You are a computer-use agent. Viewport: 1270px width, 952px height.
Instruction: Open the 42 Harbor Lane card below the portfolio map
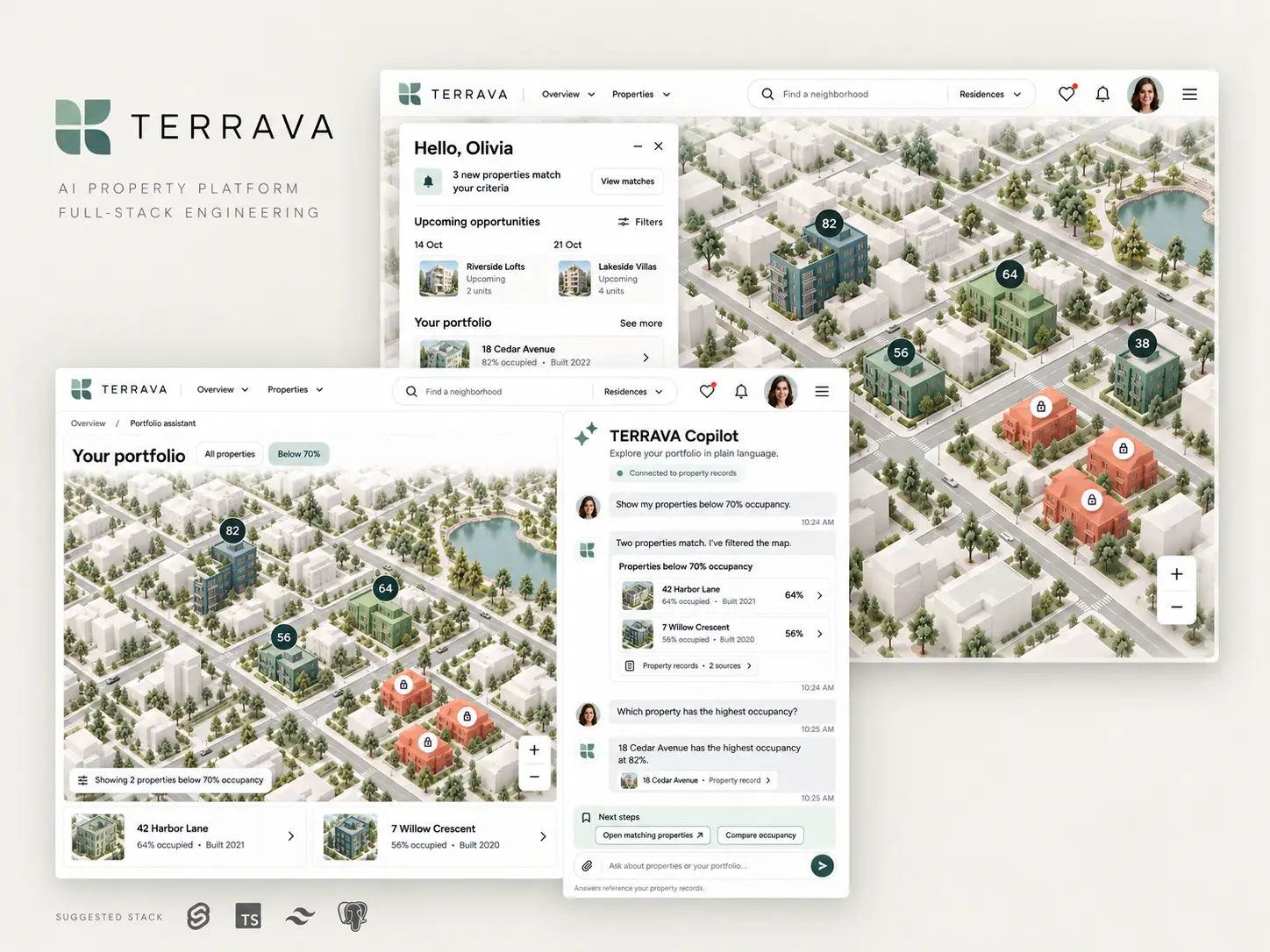185,836
